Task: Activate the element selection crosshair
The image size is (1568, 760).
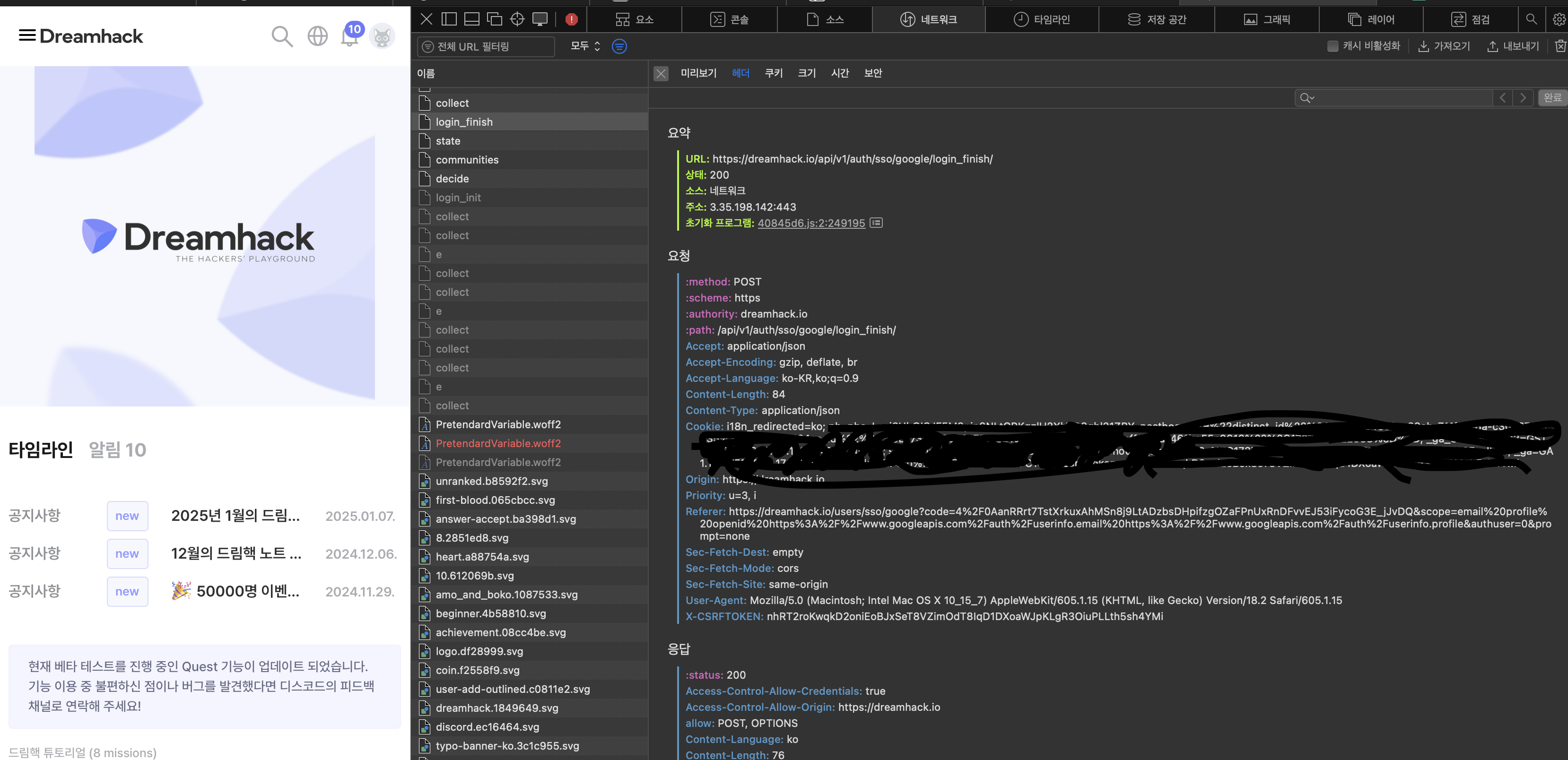Action: click(x=517, y=19)
